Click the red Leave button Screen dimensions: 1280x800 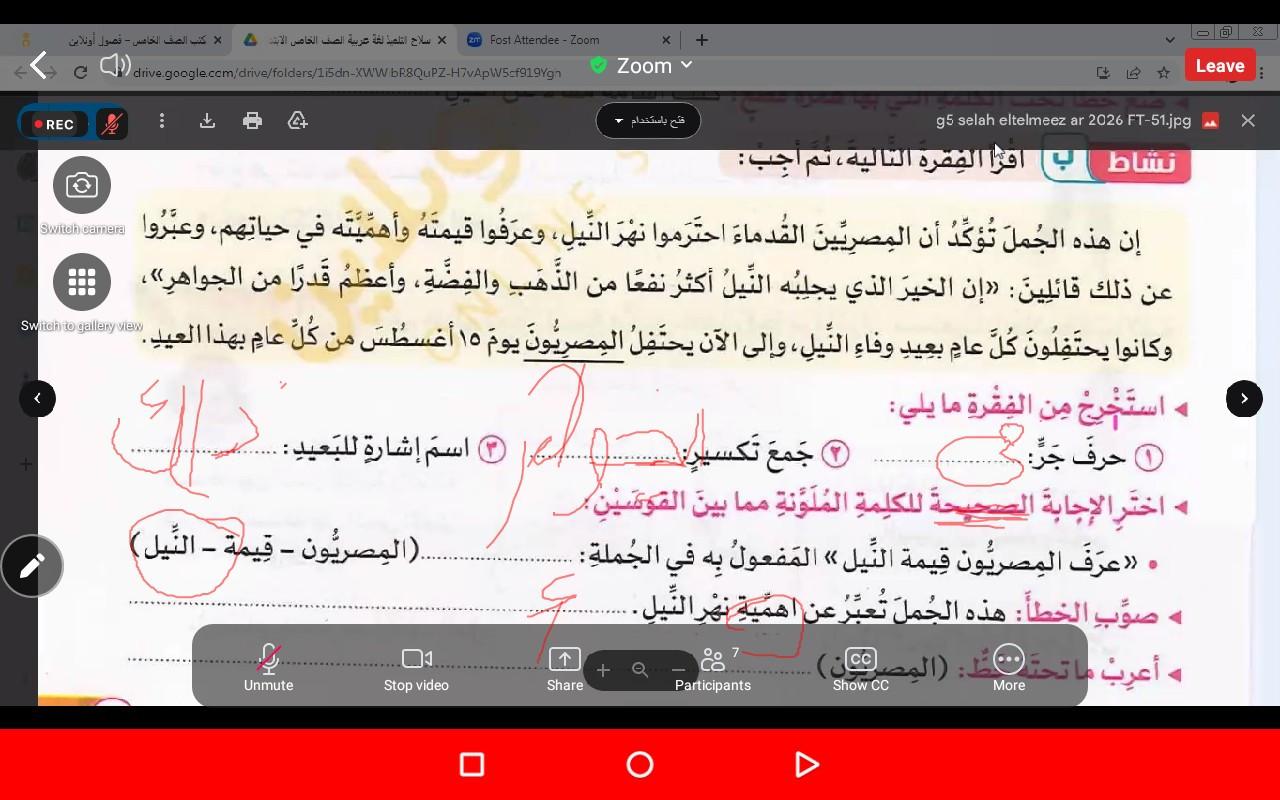(1220, 66)
